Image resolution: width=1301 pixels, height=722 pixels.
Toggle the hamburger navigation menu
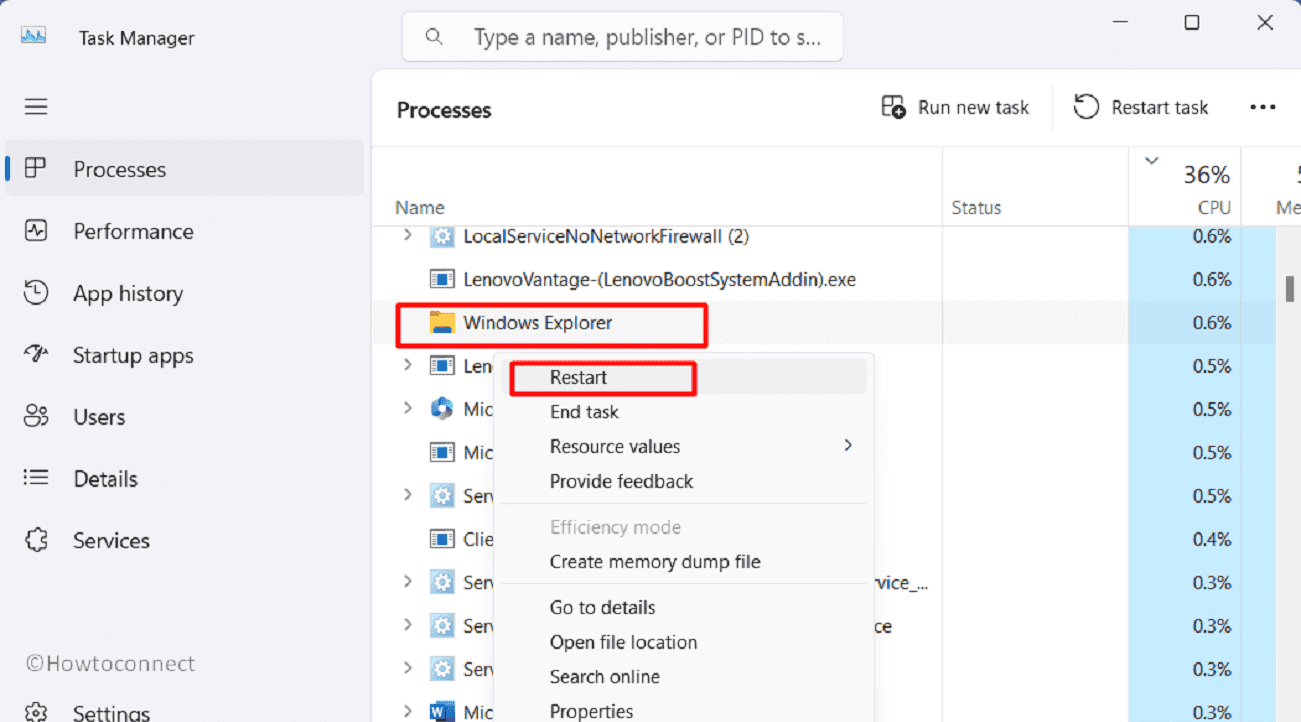click(36, 106)
